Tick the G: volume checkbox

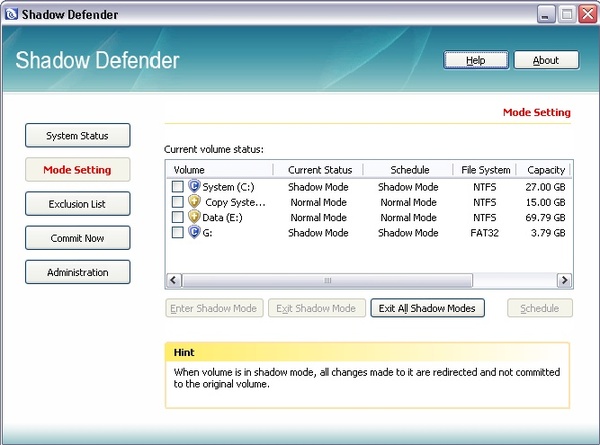(178, 232)
